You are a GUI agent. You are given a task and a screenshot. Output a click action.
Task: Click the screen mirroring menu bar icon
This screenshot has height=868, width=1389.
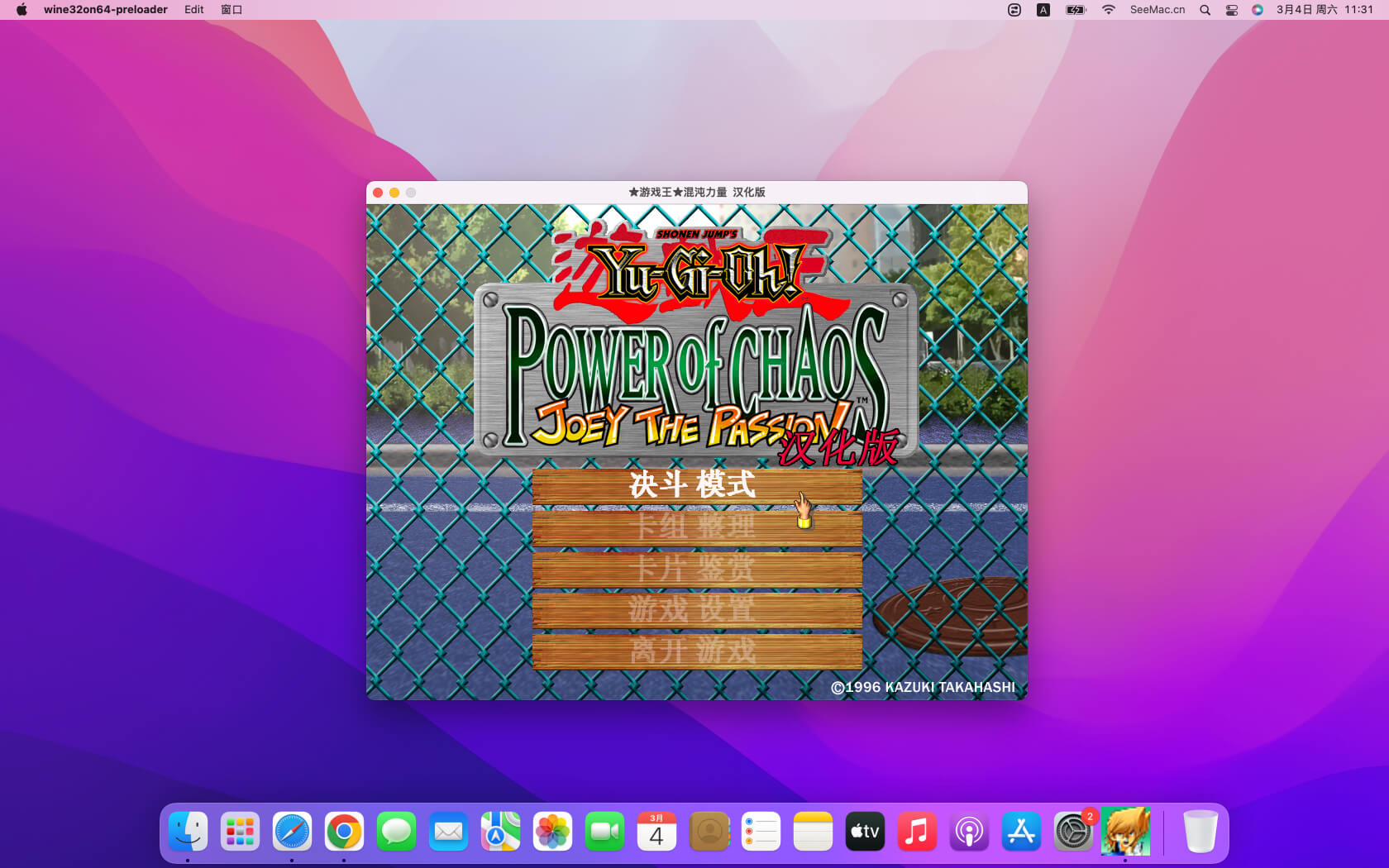point(1014,10)
